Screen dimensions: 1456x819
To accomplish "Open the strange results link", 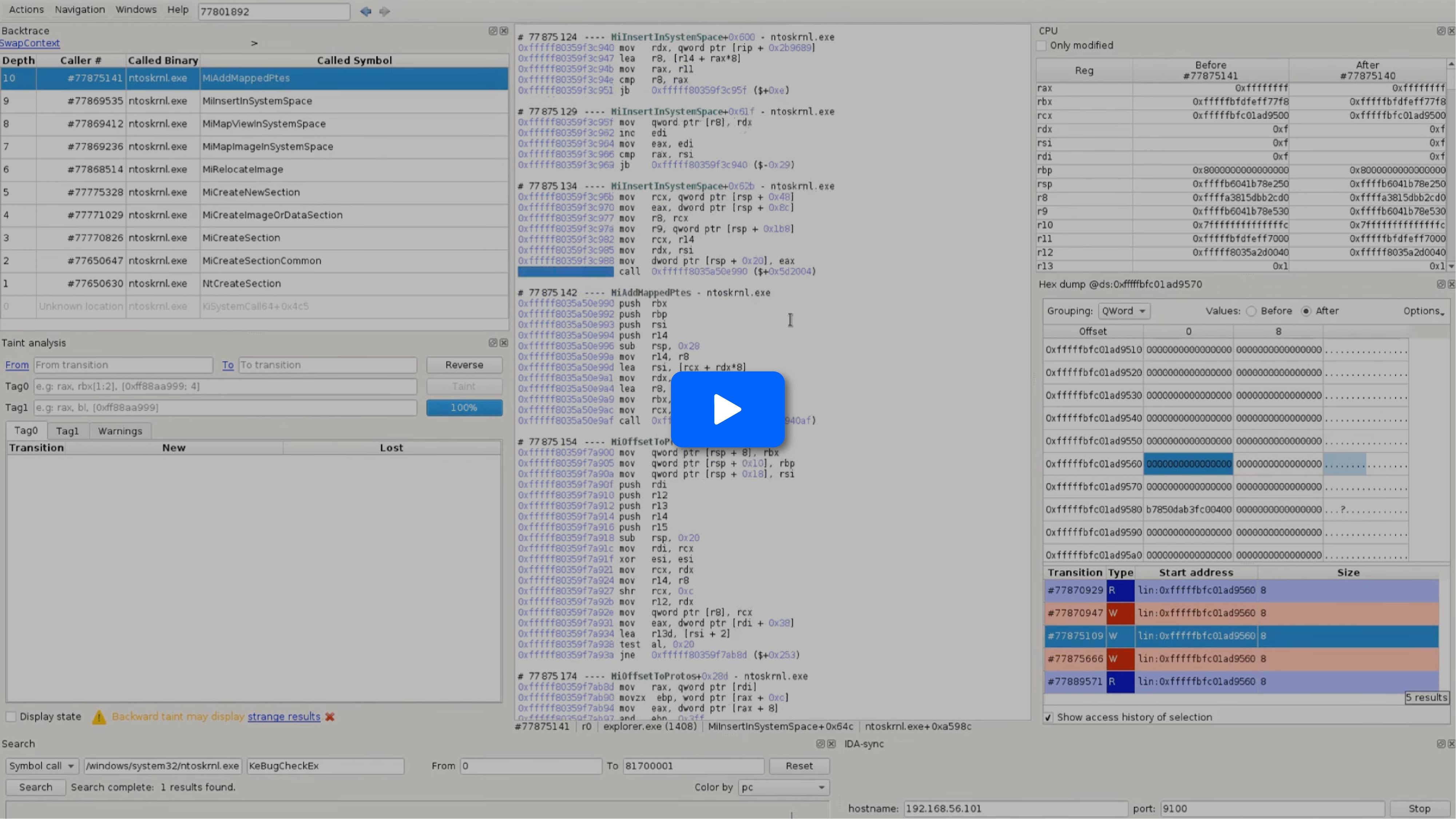I will (x=284, y=717).
